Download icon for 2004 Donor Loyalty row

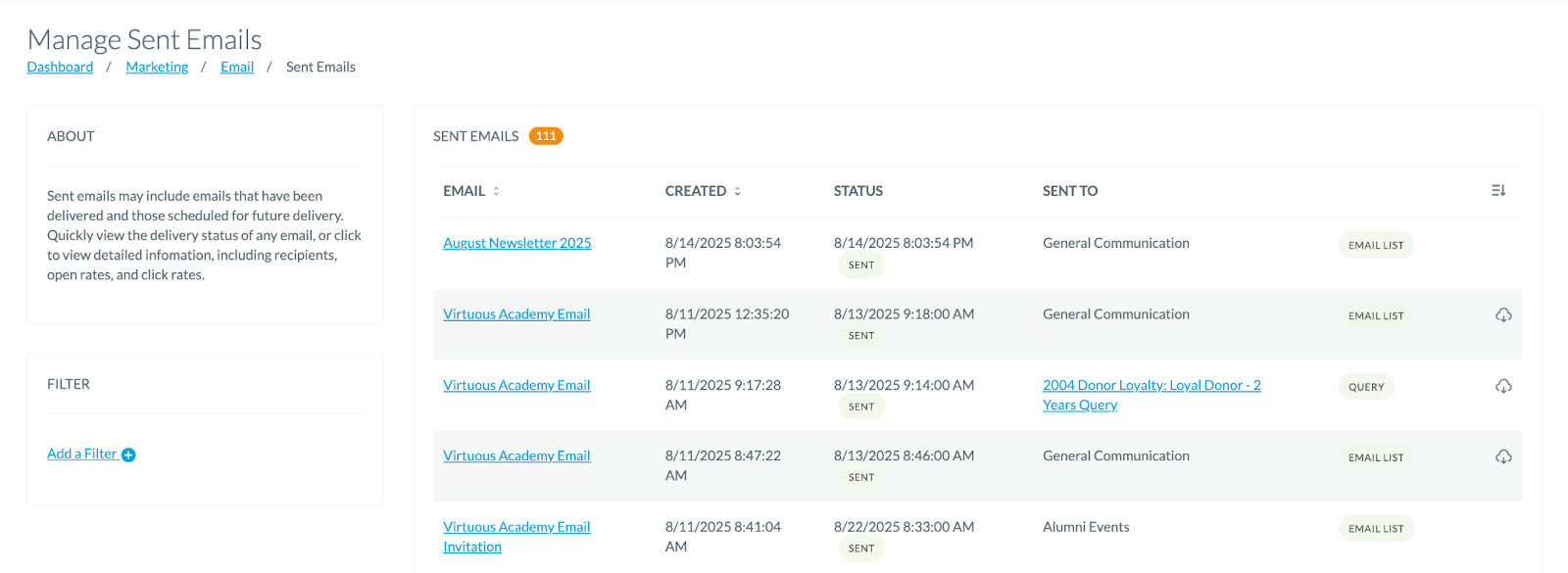coord(1503,387)
